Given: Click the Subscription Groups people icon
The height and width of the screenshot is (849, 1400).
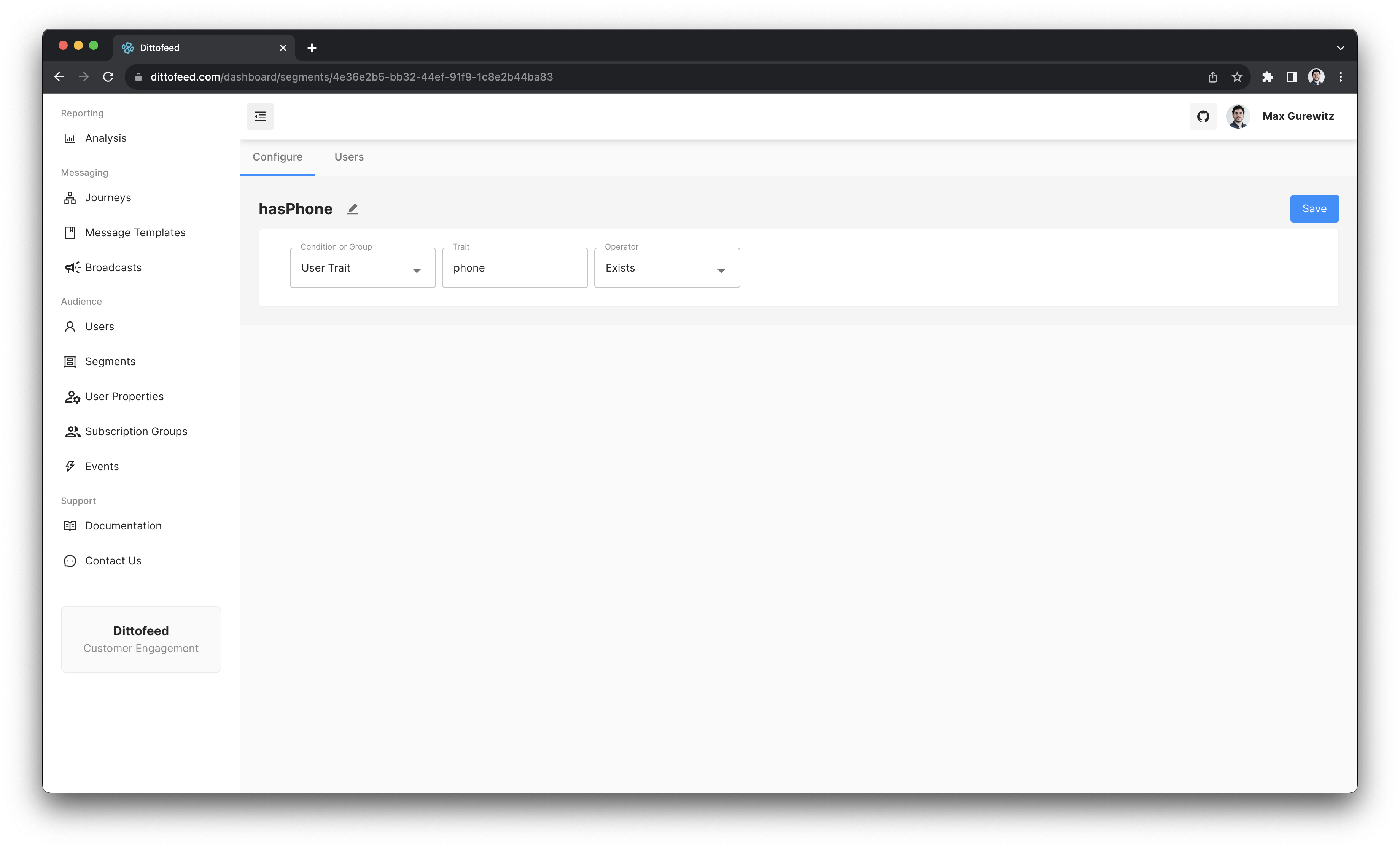Looking at the screenshot, I should pos(72,432).
